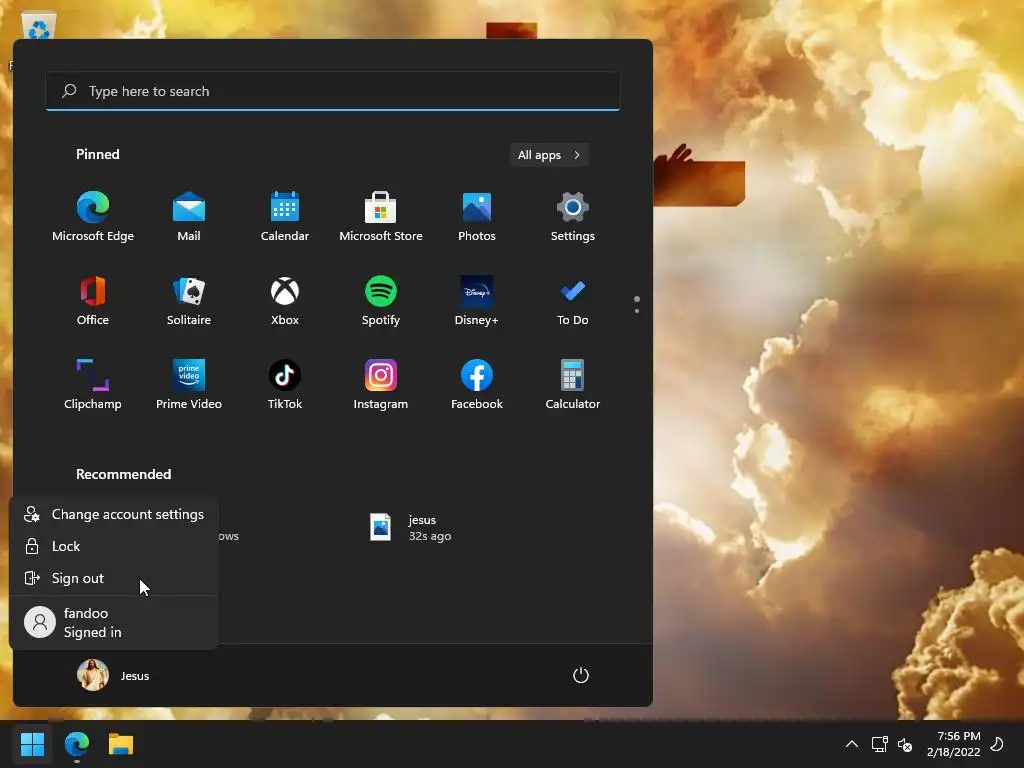Open the To Do app
This screenshot has width=1024, height=768.
573,301
